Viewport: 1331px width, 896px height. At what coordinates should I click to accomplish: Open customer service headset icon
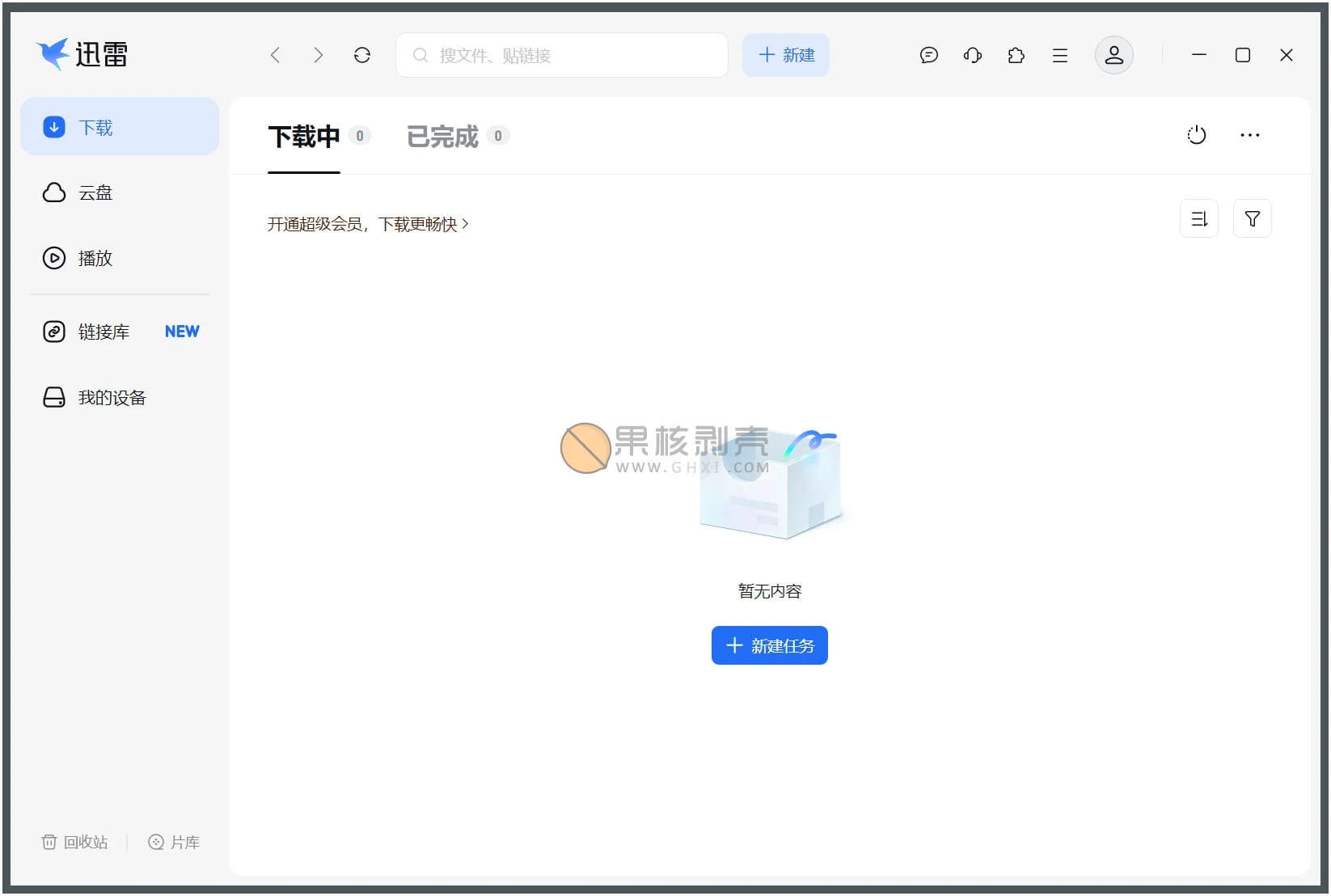(973, 55)
